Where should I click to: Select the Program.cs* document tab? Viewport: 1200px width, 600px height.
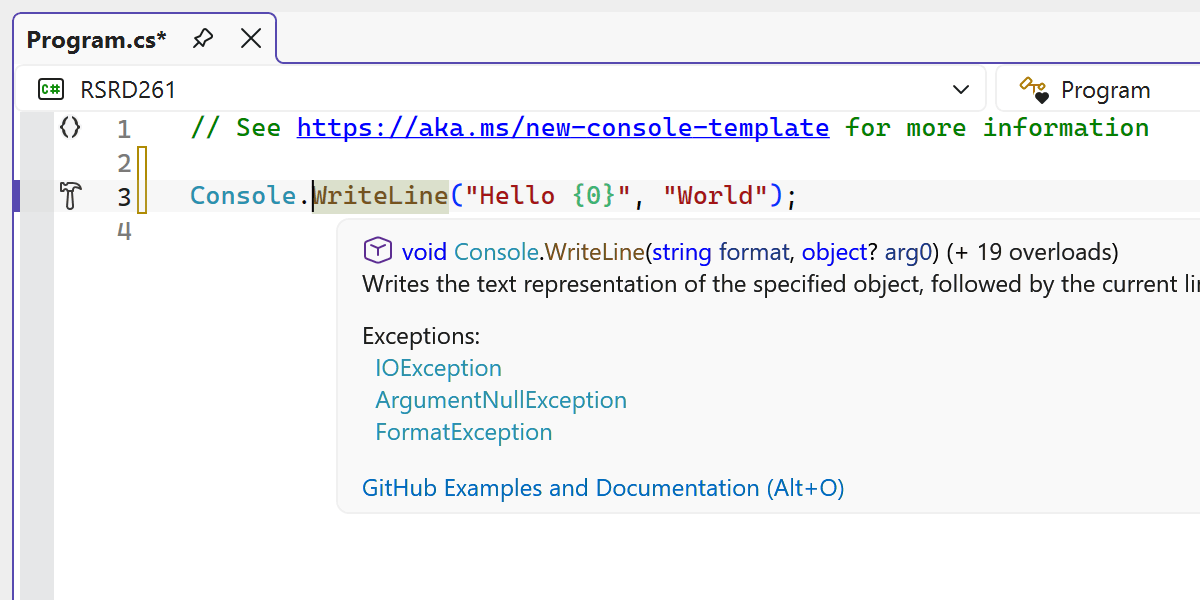click(x=96, y=40)
